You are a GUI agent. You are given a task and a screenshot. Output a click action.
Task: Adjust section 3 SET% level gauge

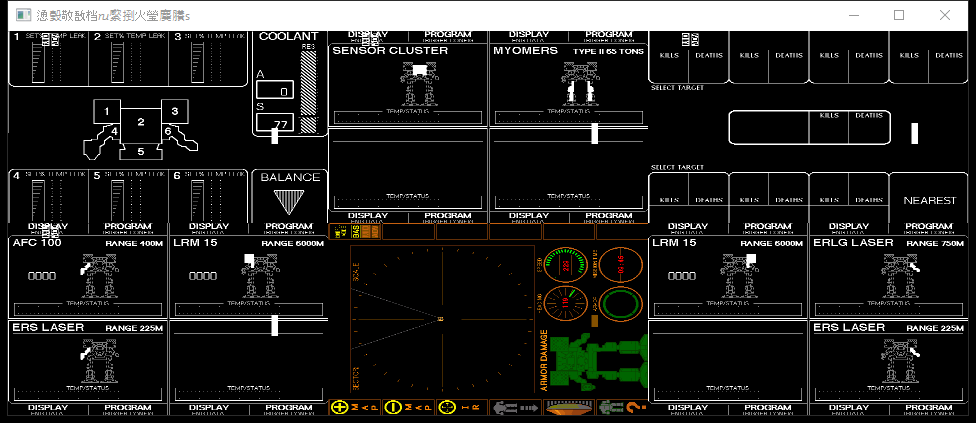coord(198,63)
